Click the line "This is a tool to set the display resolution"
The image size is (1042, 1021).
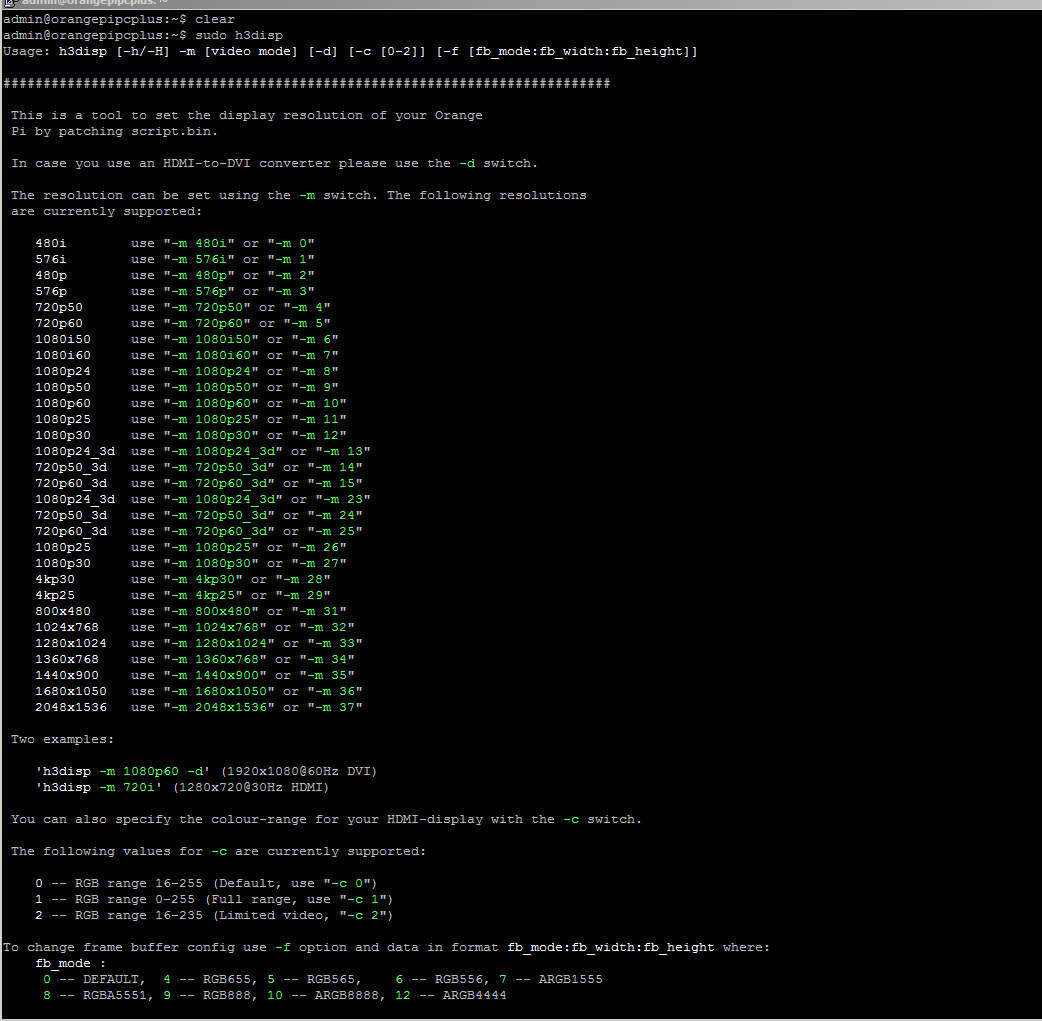tap(247, 115)
